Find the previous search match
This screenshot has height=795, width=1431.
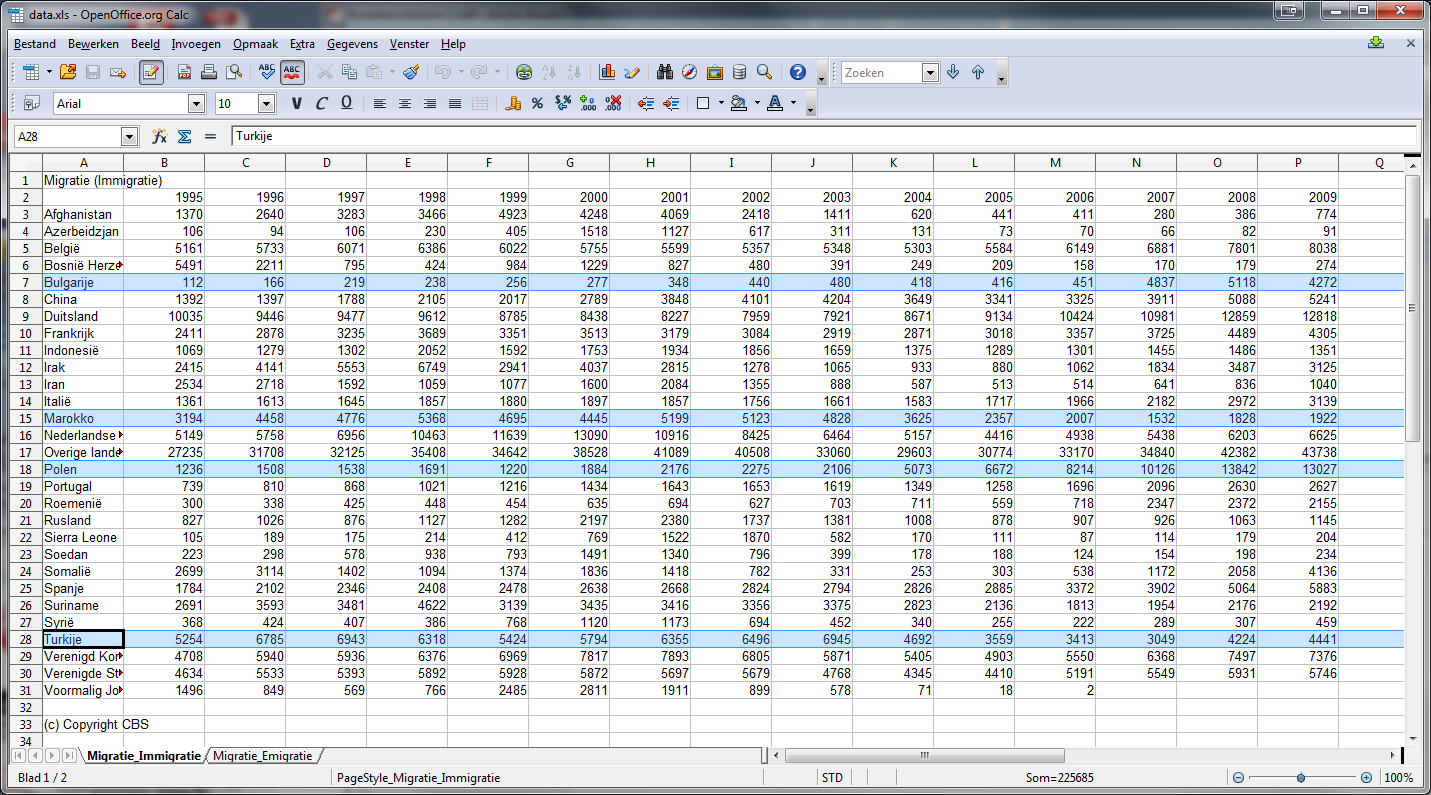pos(978,72)
